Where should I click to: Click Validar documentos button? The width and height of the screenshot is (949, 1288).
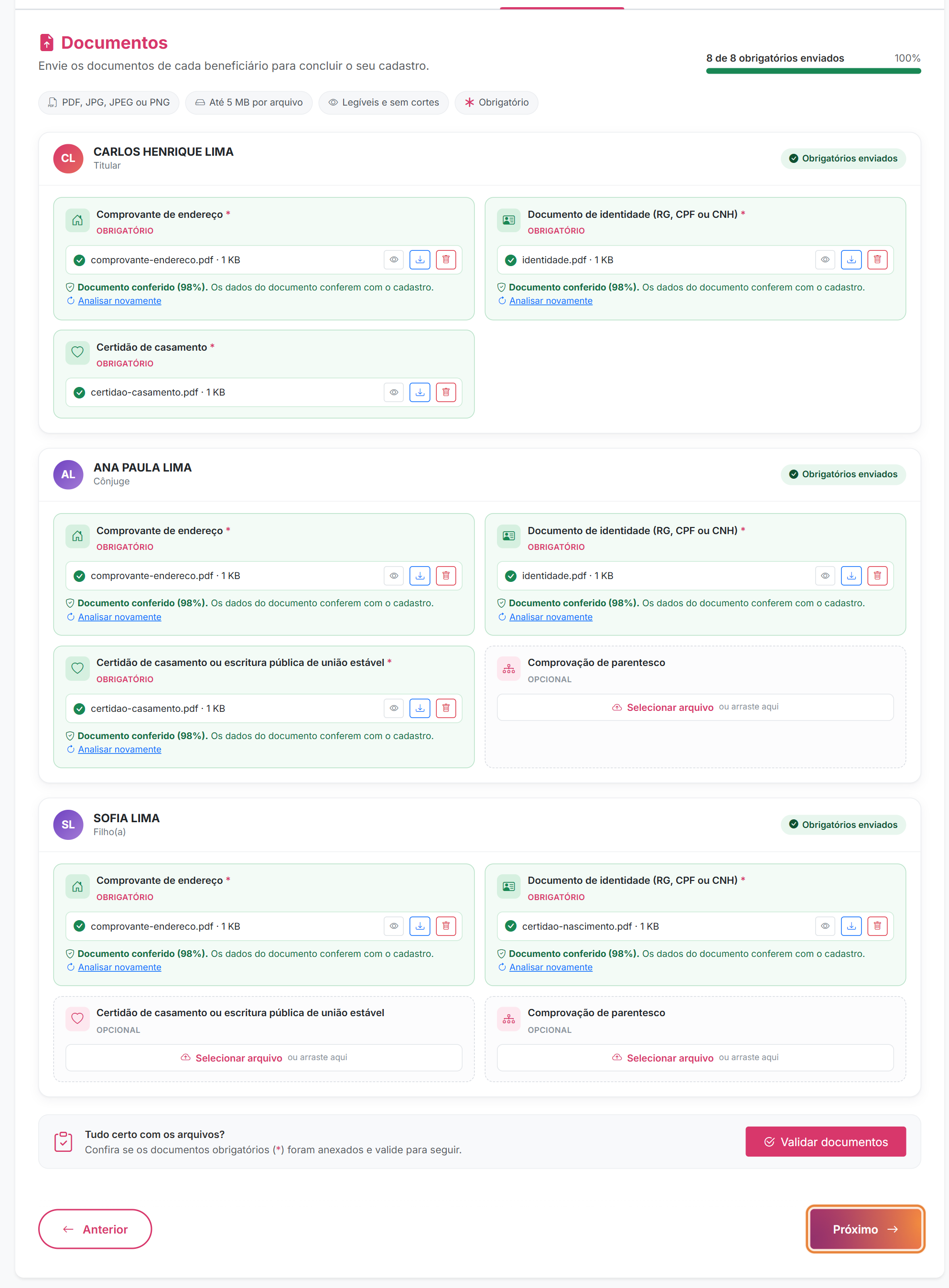point(826,1141)
